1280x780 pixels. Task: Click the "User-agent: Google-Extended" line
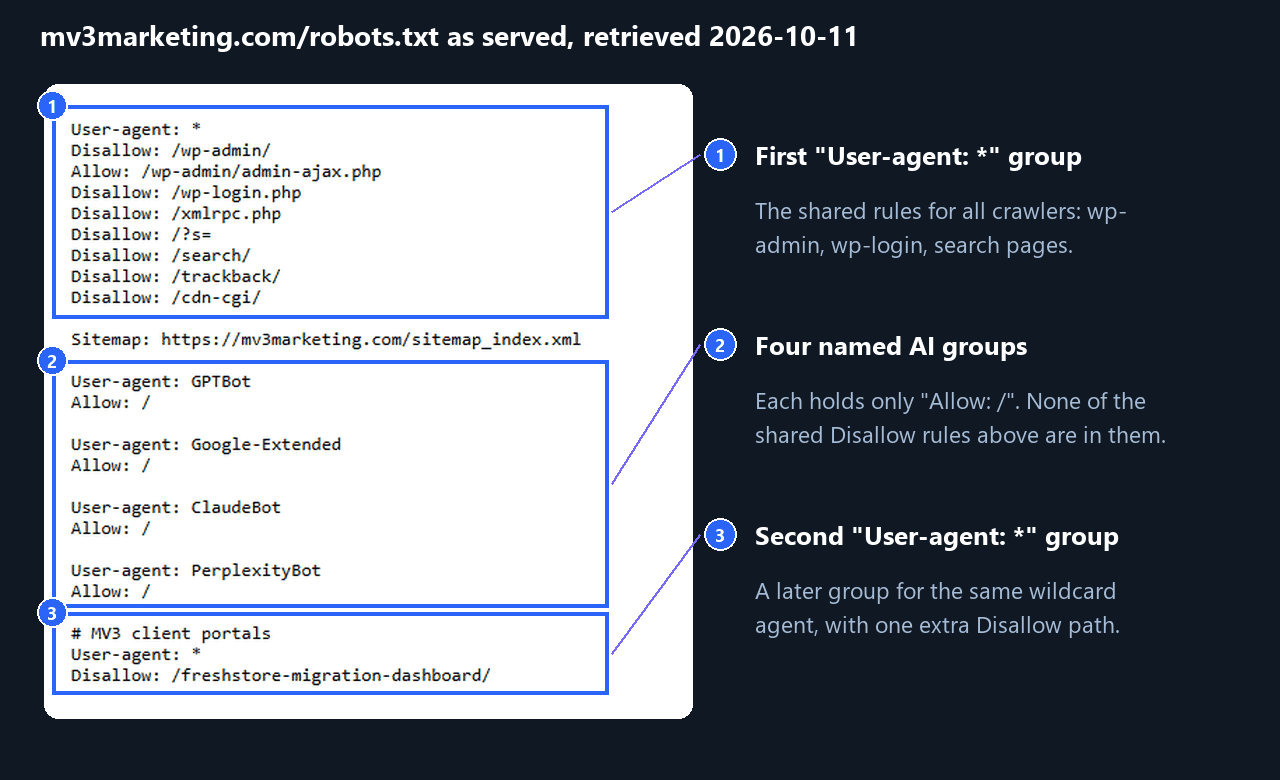[206, 444]
